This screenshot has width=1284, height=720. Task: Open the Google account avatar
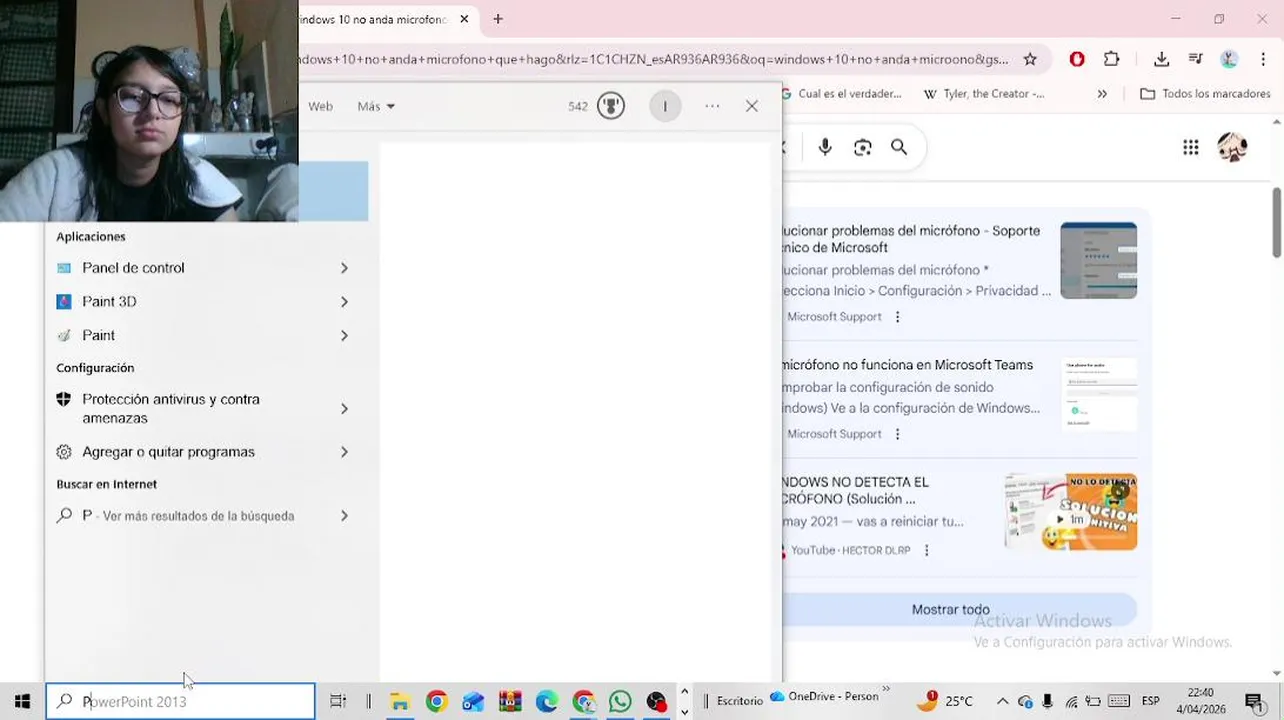tap(1232, 147)
